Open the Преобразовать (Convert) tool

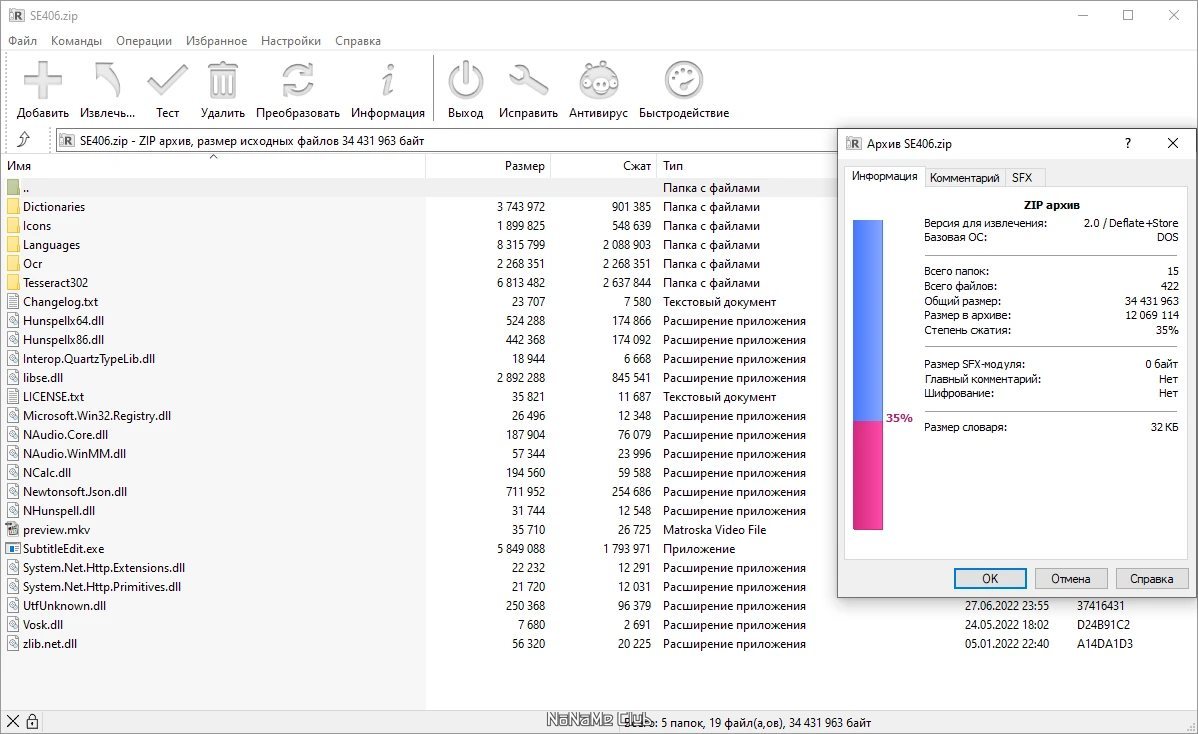tap(298, 81)
